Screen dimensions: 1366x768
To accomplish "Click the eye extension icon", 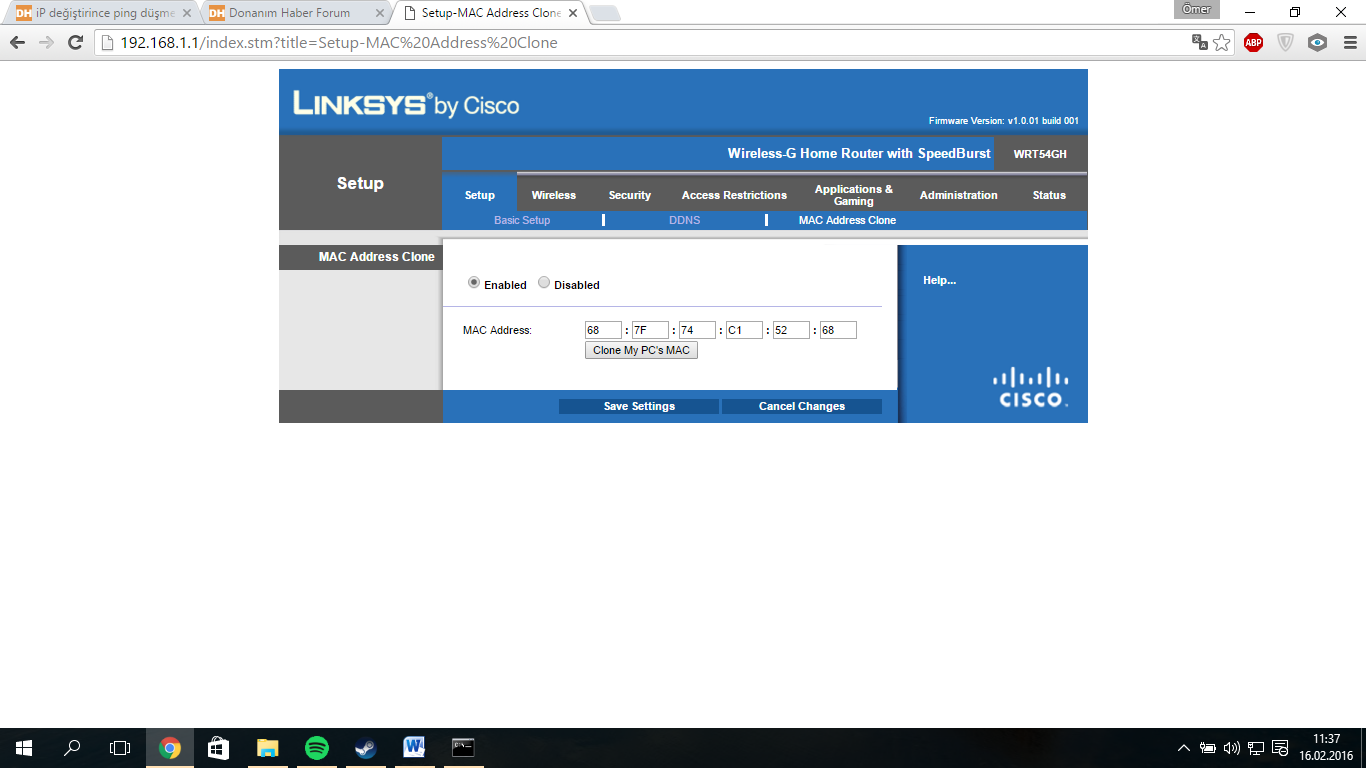I will (1317, 43).
